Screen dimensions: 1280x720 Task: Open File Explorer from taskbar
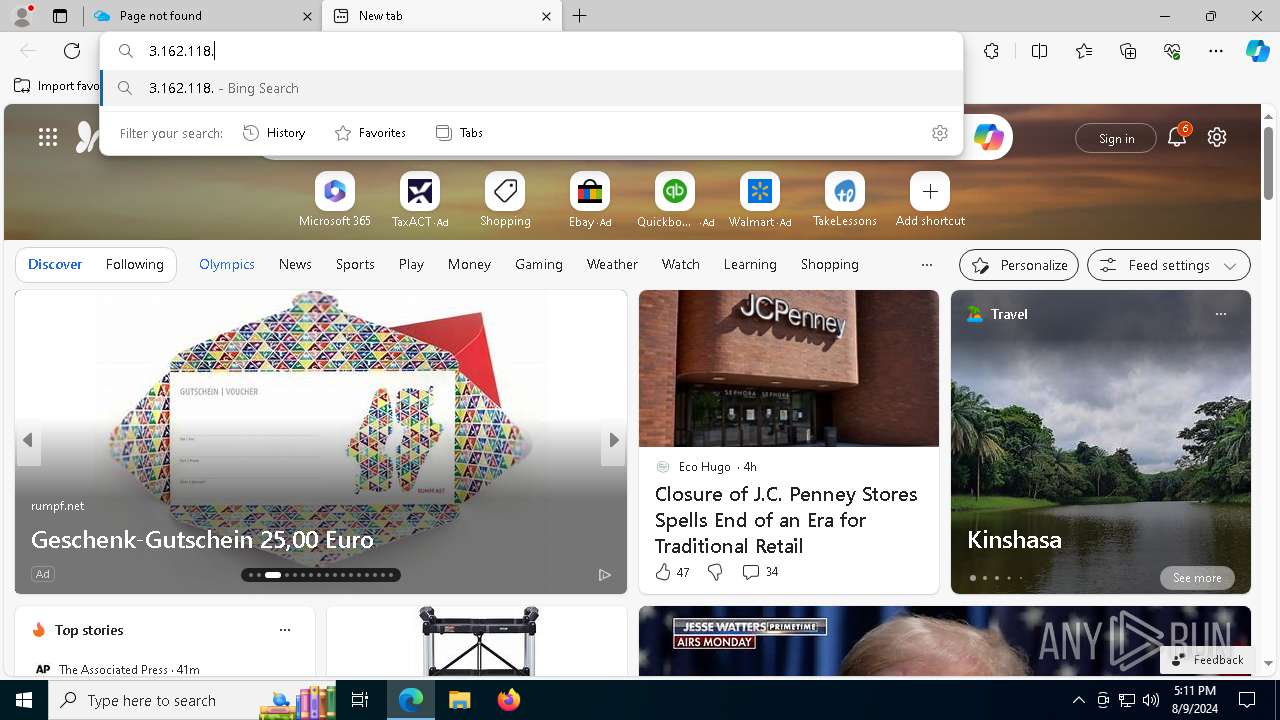click(459, 700)
